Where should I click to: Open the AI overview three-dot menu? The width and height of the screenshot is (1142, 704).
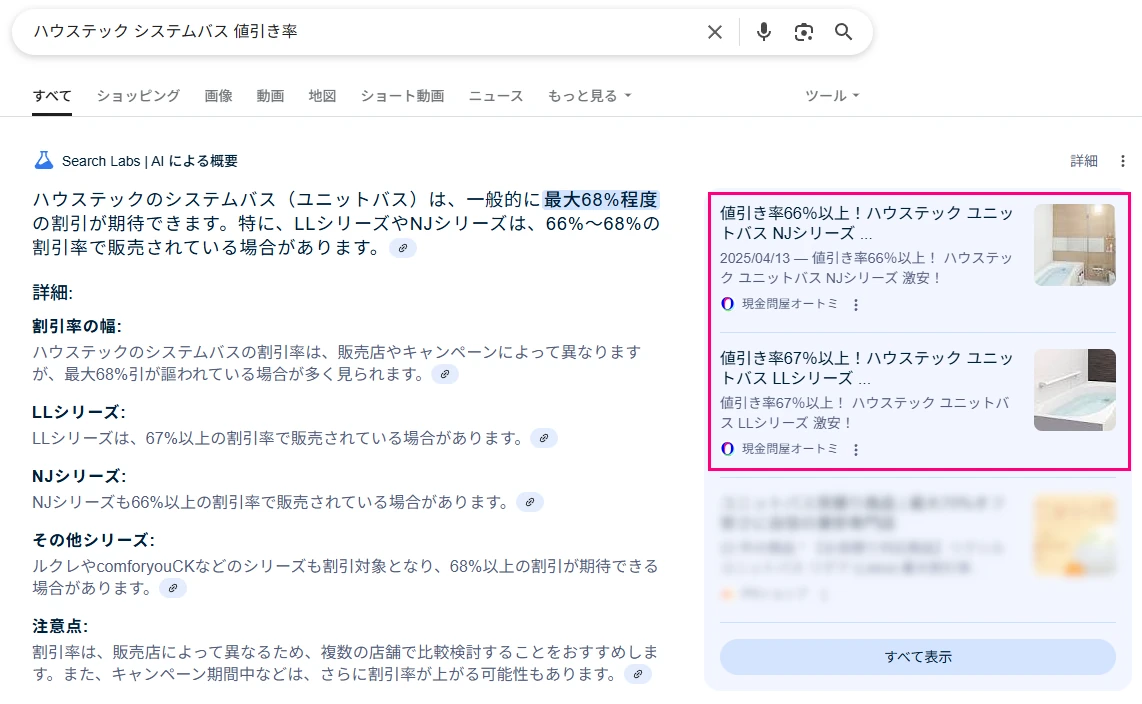pyautogui.click(x=1122, y=161)
